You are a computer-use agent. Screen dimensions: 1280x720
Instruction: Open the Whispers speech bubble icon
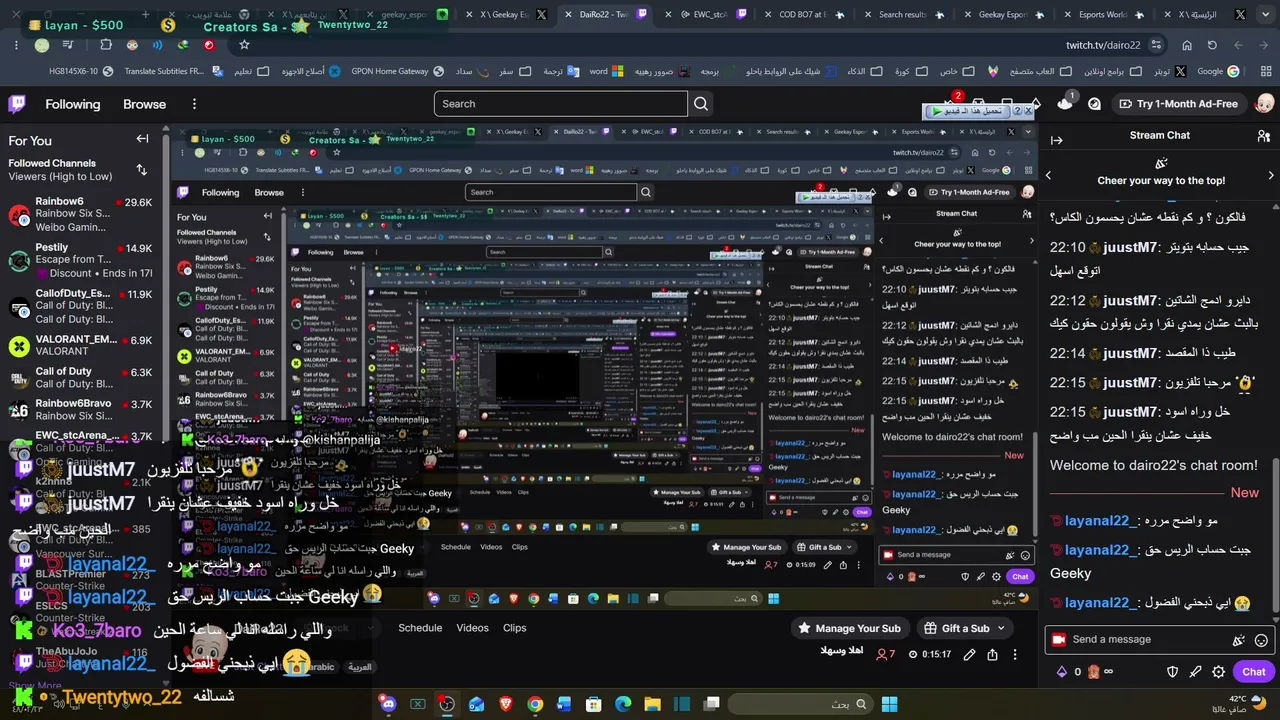tap(1095, 104)
